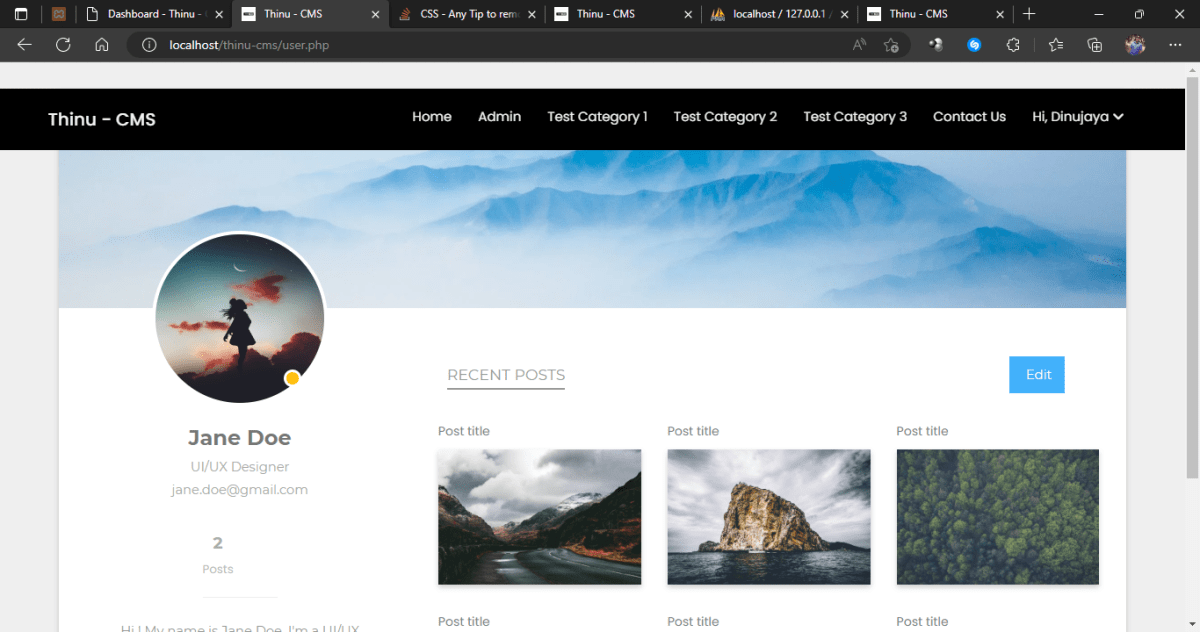Click the scrollbar up arrow
1200x632 pixels.
point(1192,69)
